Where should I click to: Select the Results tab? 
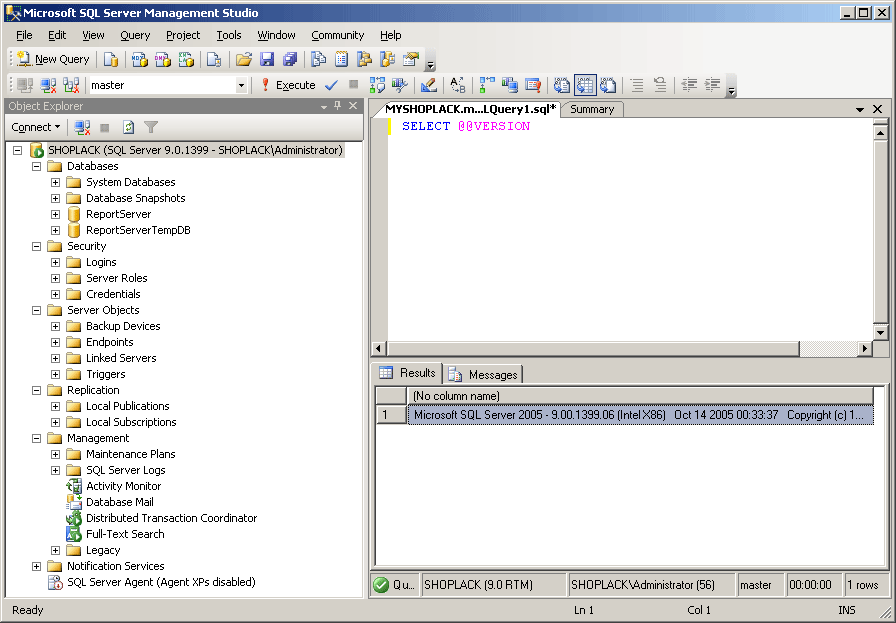(407, 373)
